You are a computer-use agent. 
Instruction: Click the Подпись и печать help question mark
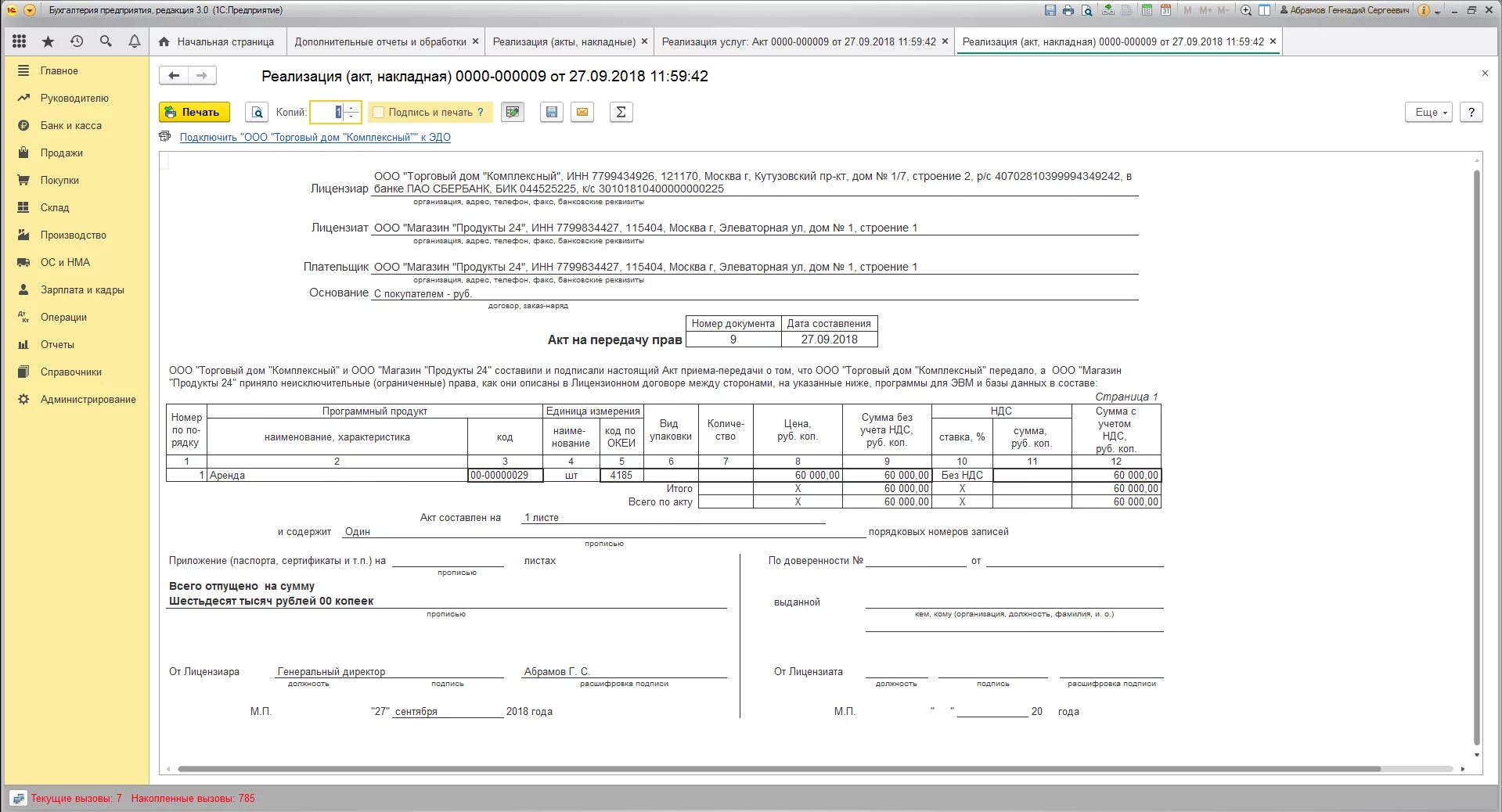pos(481,113)
